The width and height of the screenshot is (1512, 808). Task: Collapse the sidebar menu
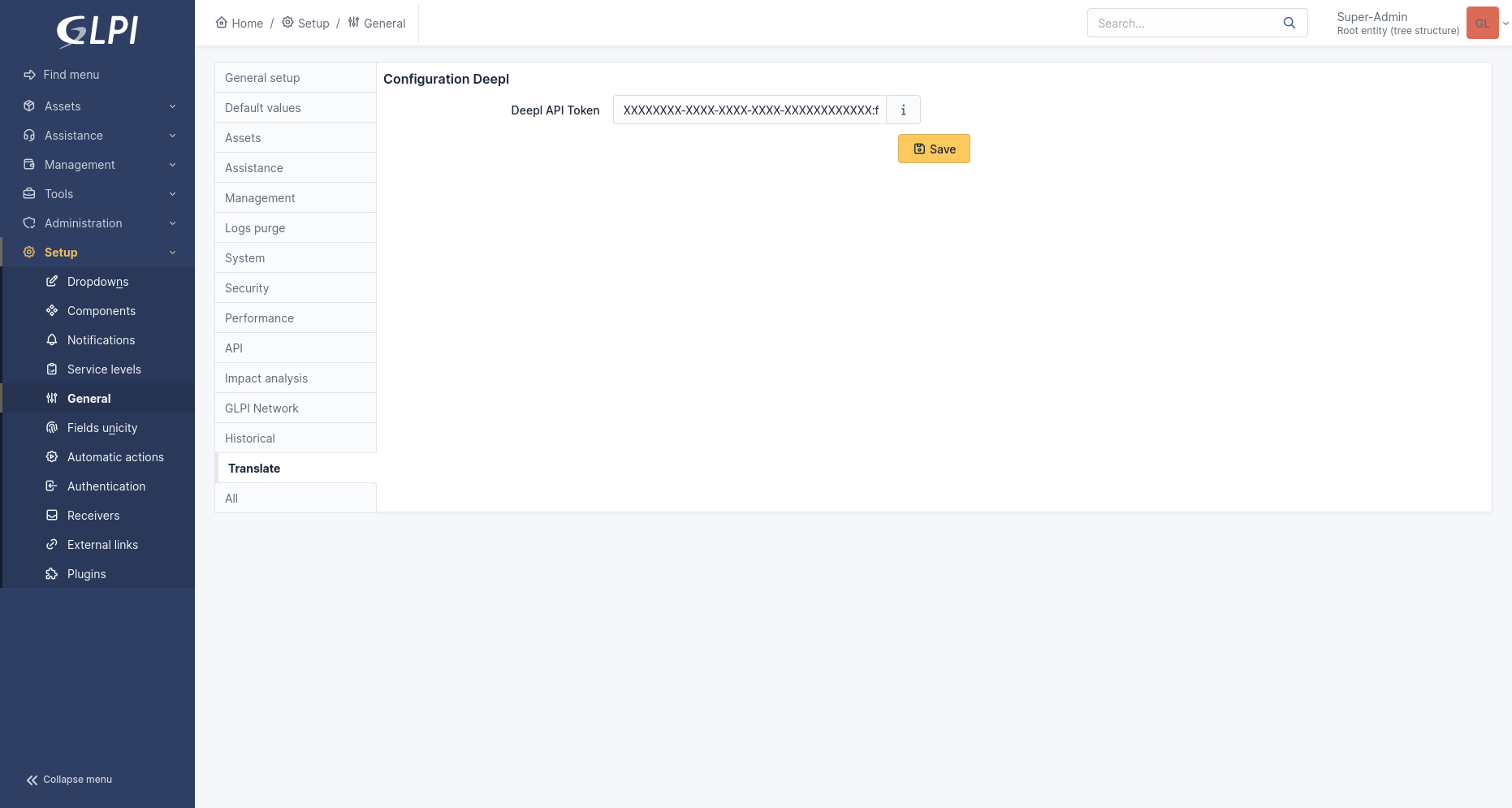pos(69,780)
